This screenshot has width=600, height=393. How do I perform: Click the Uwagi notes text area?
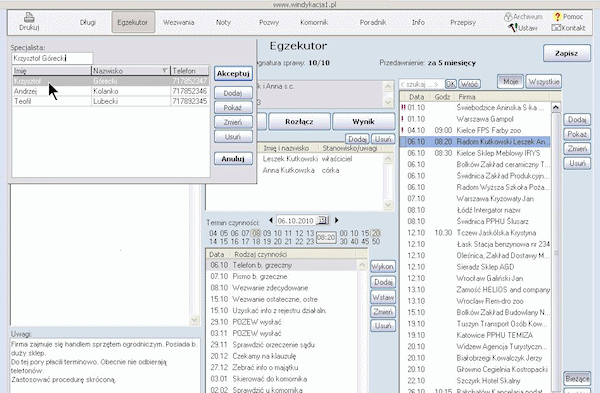105,365
